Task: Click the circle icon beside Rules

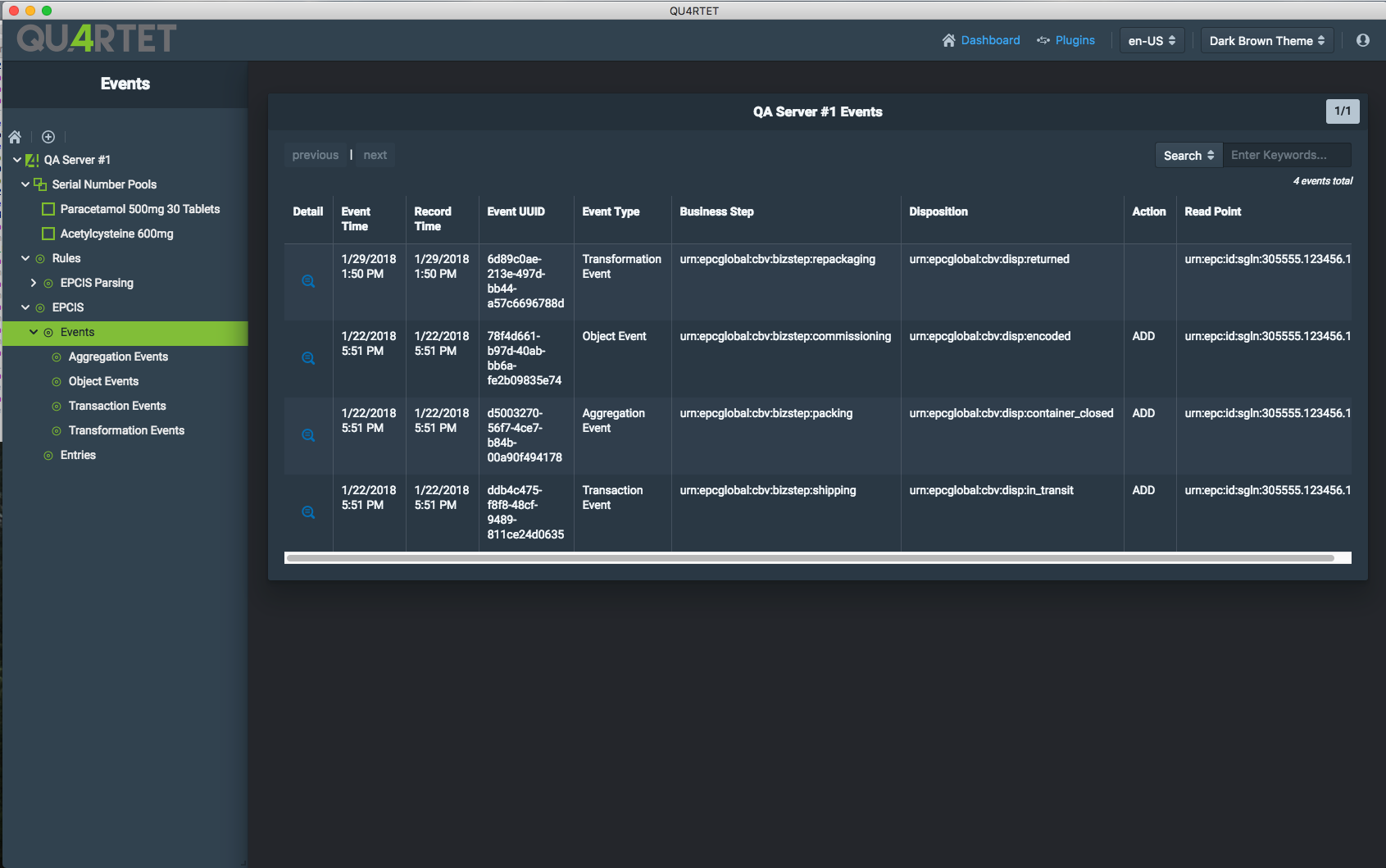Action: pos(40,259)
